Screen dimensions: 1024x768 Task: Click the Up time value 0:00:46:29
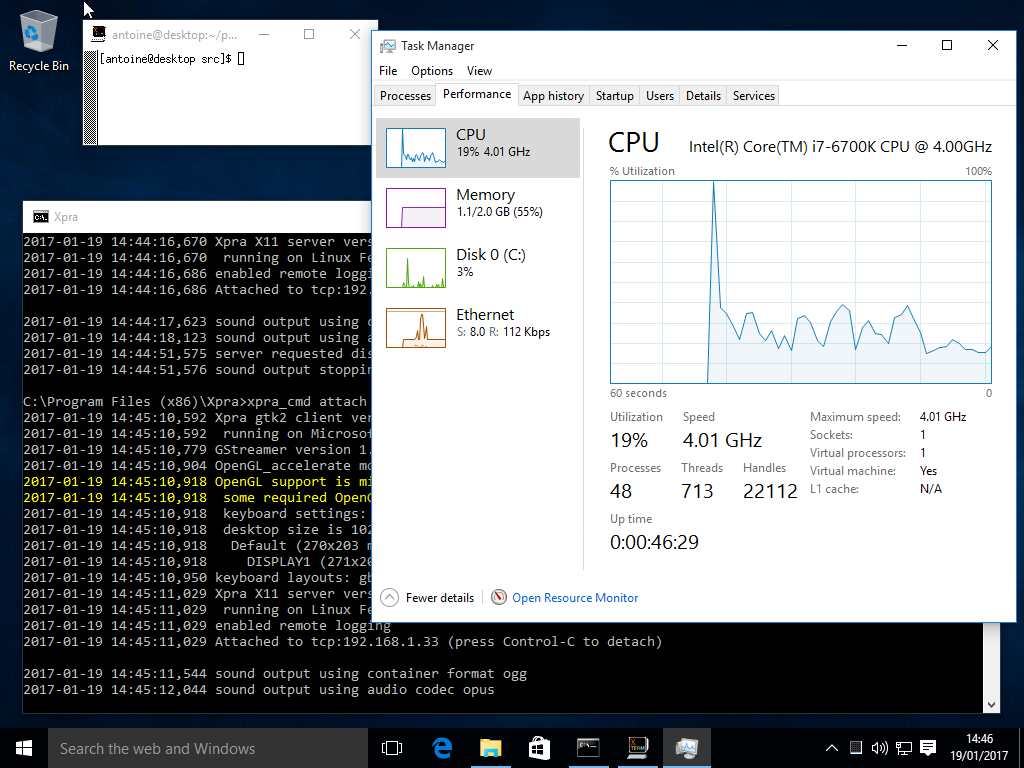[654, 542]
